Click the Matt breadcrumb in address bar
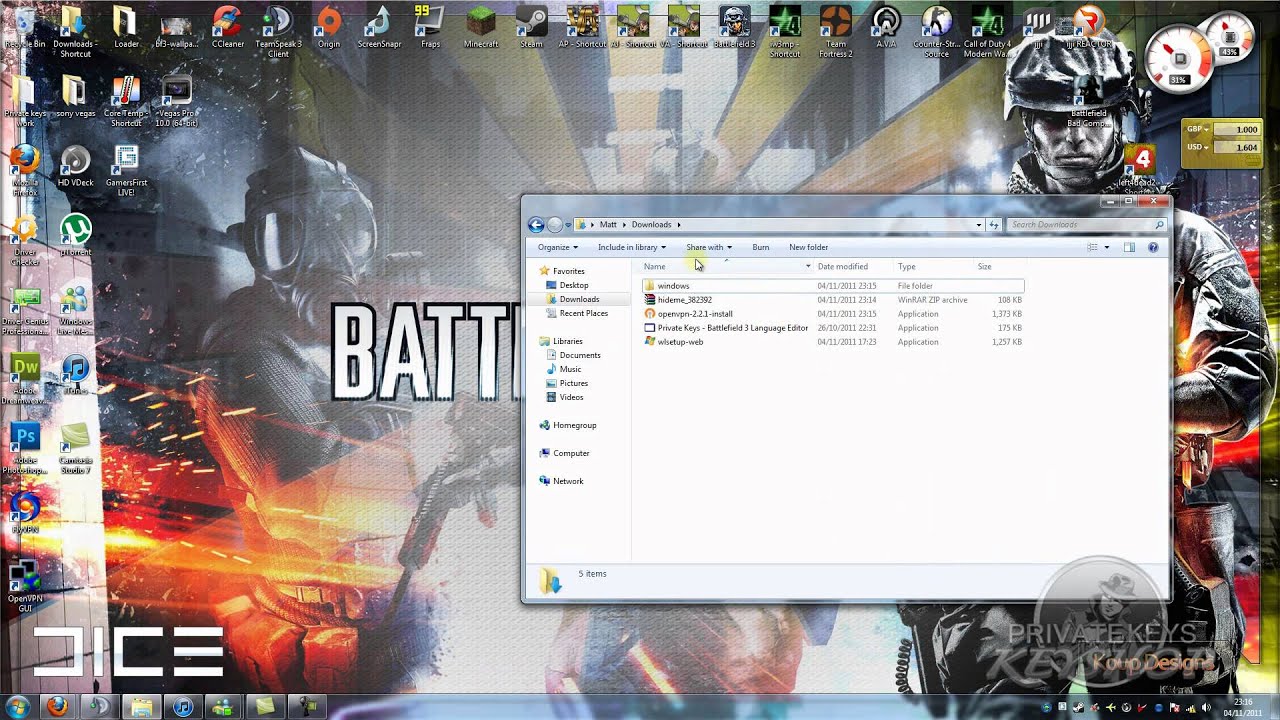The height and width of the screenshot is (720, 1280). point(608,225)
